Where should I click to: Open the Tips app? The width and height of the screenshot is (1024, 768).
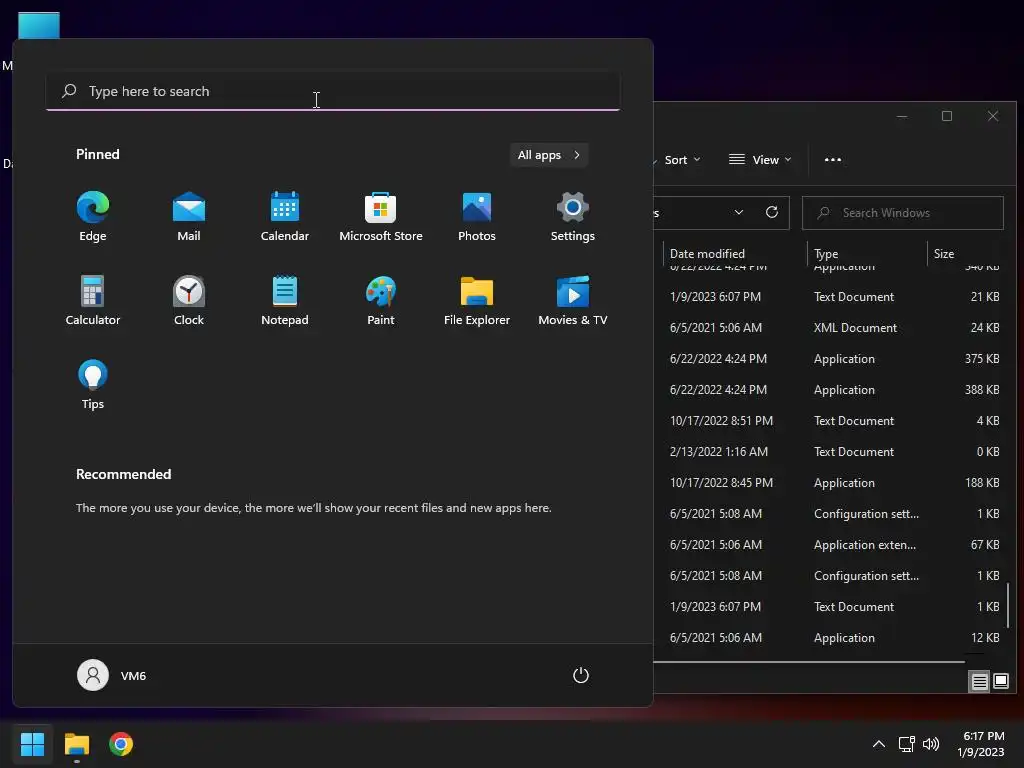[93, 385]
